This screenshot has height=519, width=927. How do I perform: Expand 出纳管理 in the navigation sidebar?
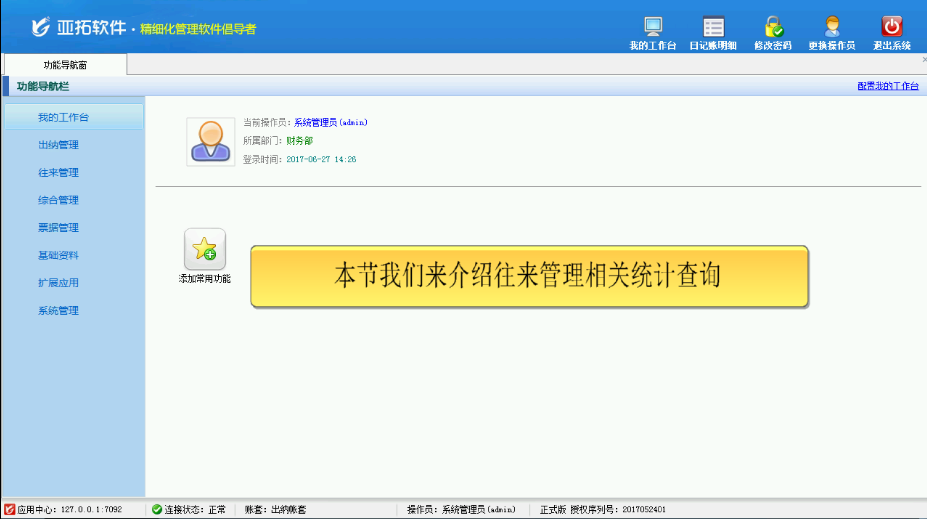point(58,145)
